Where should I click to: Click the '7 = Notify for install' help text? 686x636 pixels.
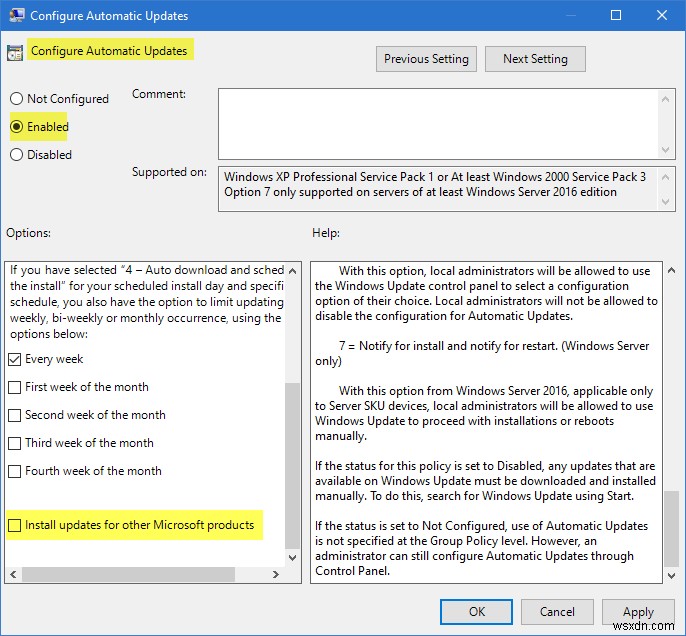tap(482, 353)
